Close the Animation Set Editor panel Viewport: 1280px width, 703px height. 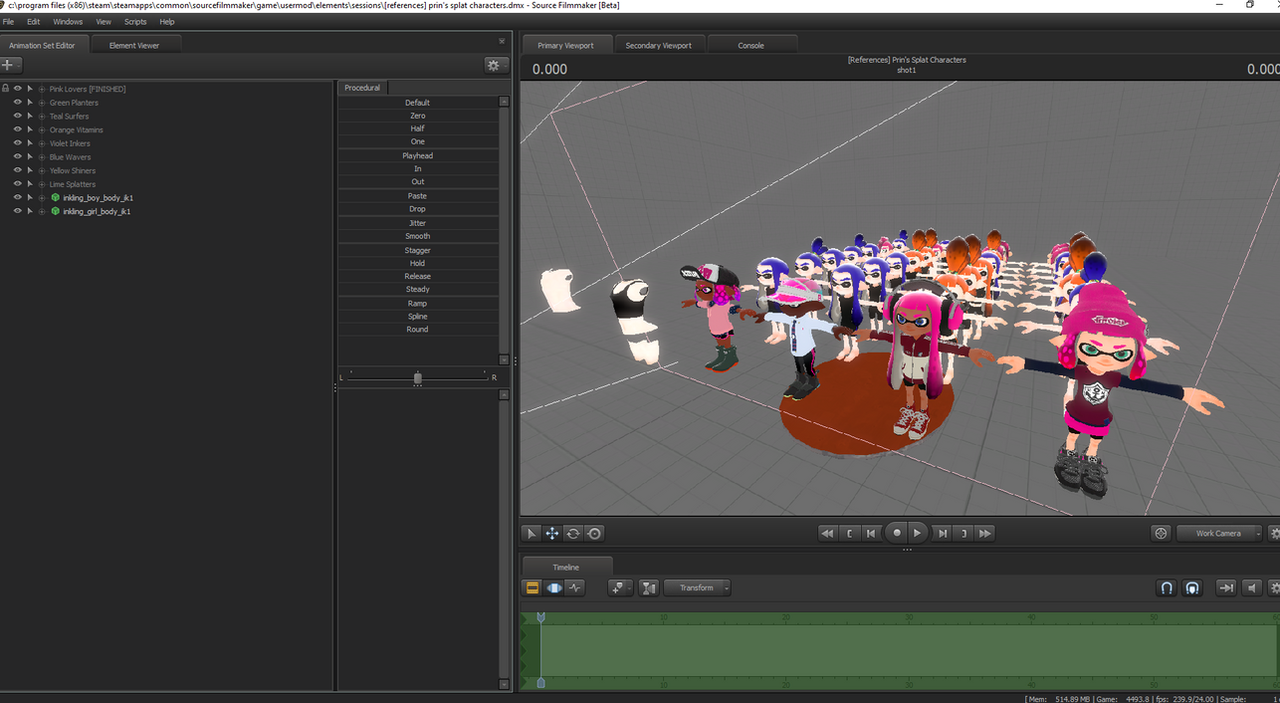(x=502, y=41)
